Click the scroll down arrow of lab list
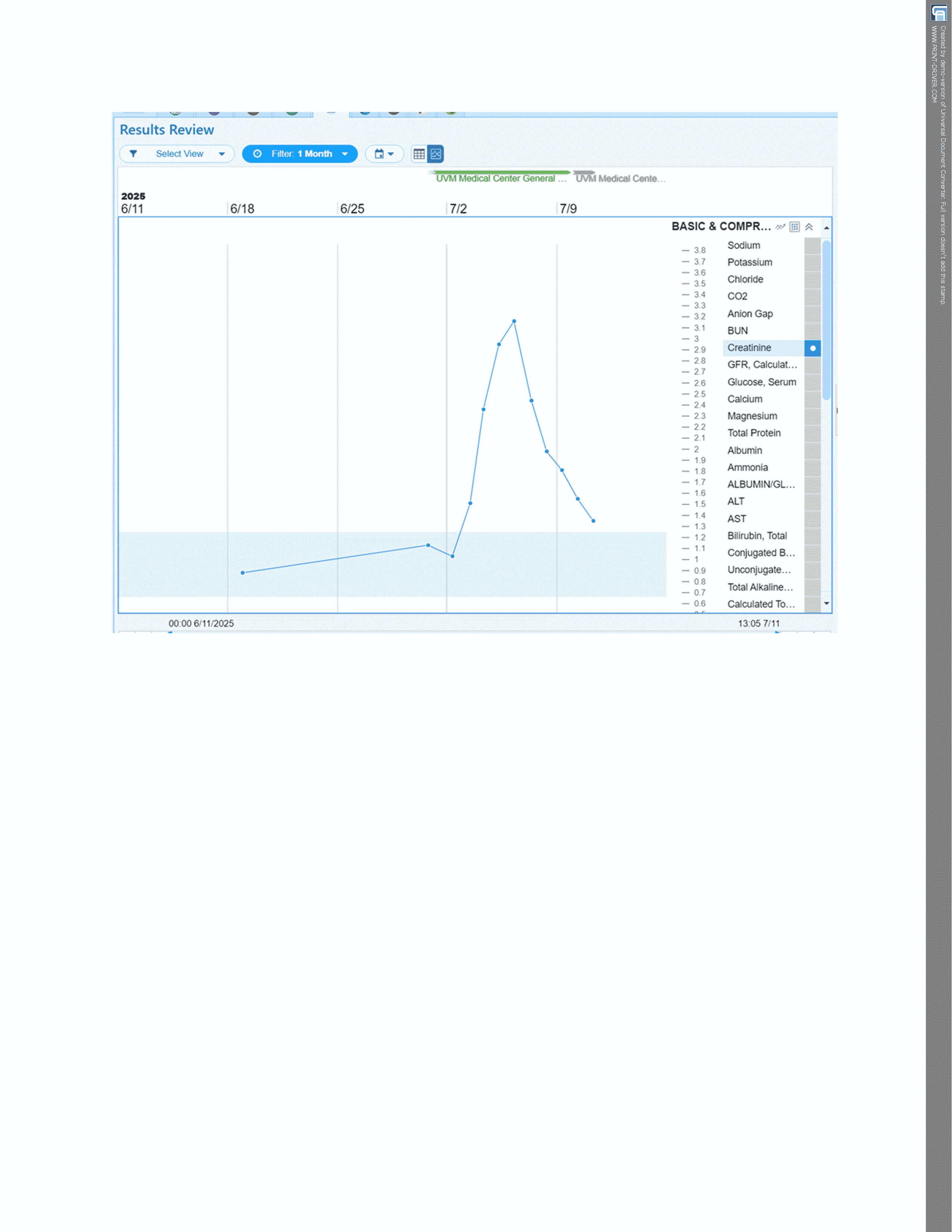The height and width of the screenshot is (1232, 952). 826,604
